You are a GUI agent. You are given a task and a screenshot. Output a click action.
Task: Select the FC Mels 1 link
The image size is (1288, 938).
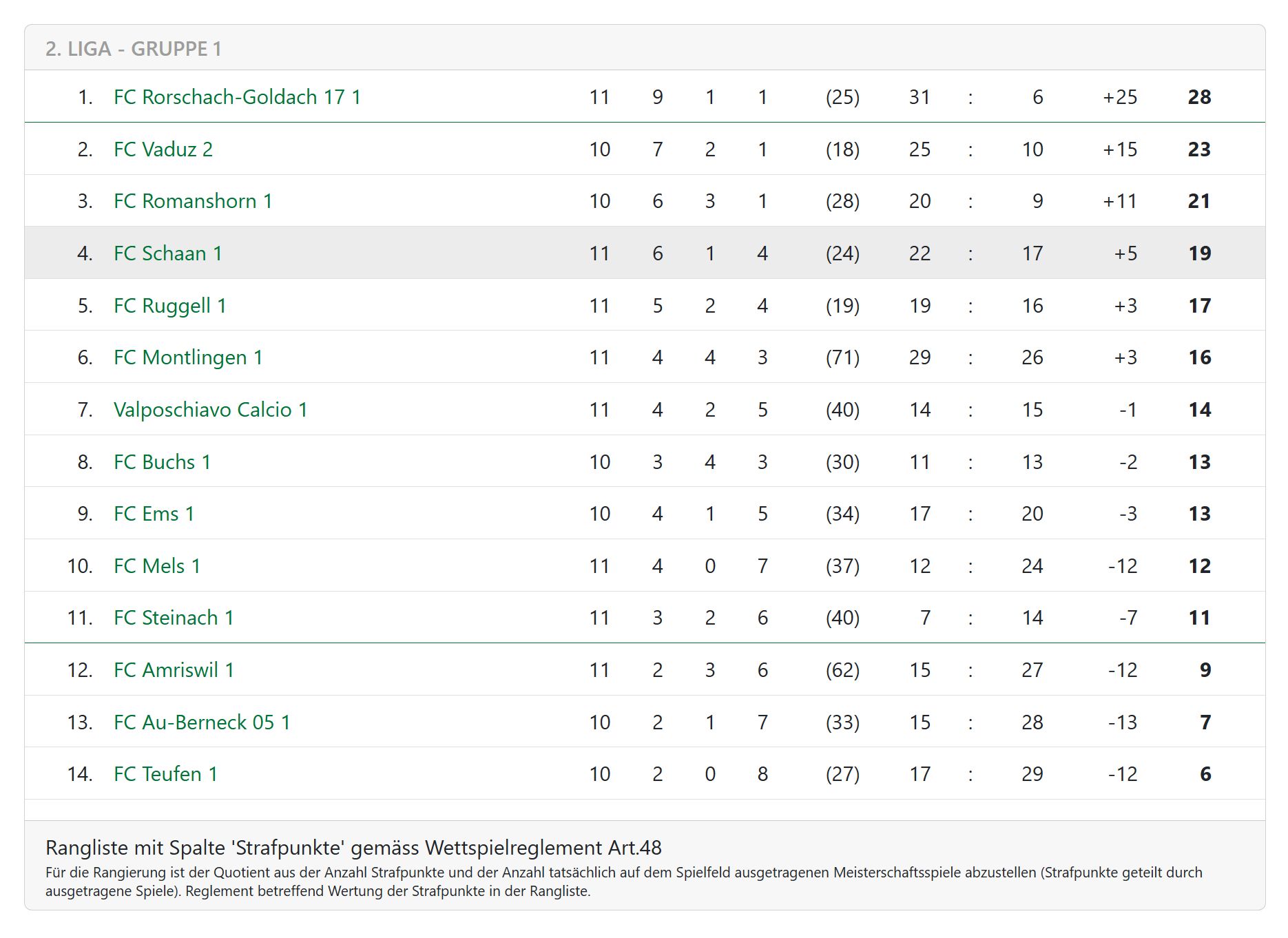click(157, 566)
